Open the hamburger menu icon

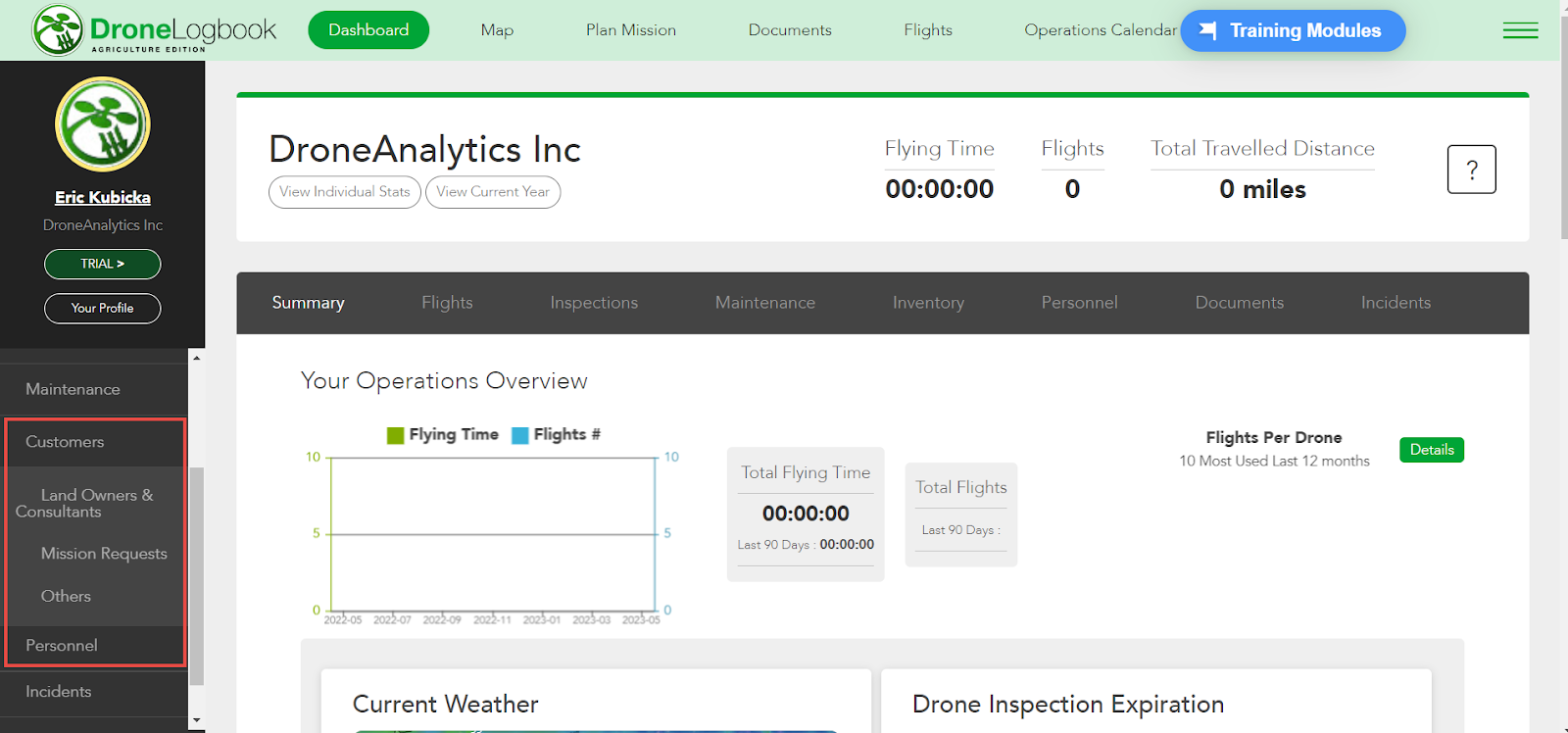[x=1520, y=30]
